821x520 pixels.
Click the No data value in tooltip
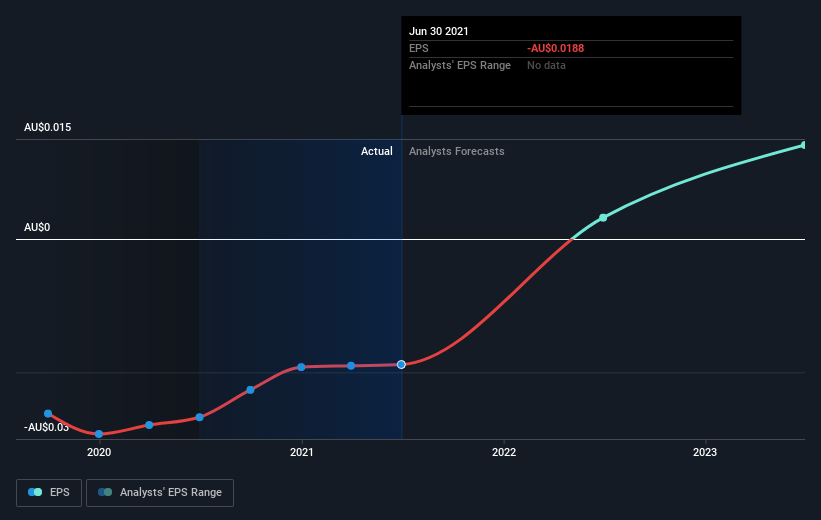point(546,65)
